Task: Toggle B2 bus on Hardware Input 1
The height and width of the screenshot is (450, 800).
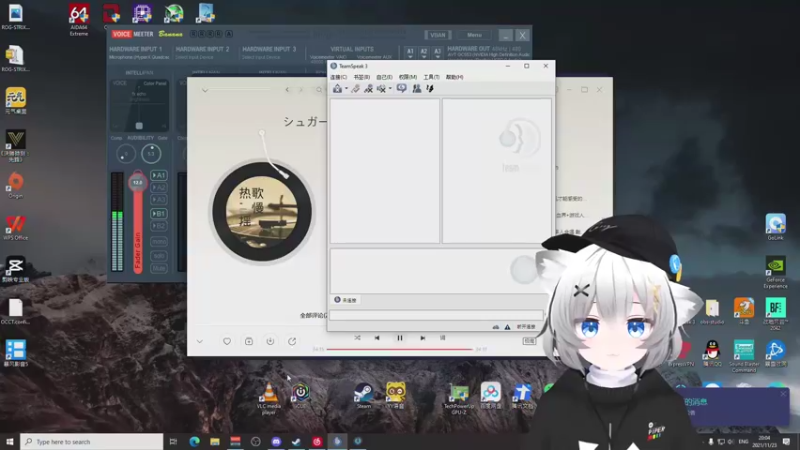Action: pos(159,226)
